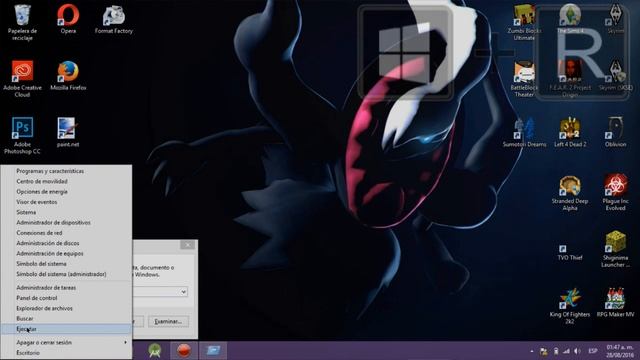The image size is (640, 360).
Task: Close the Run dialog window
Action: pyautogui.click(x=188, y=245)
